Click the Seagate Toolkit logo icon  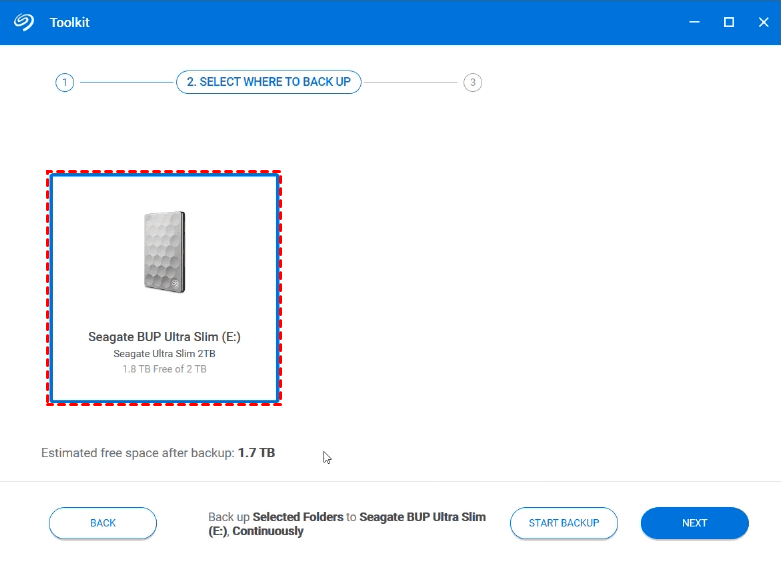[x=23, y=22]
